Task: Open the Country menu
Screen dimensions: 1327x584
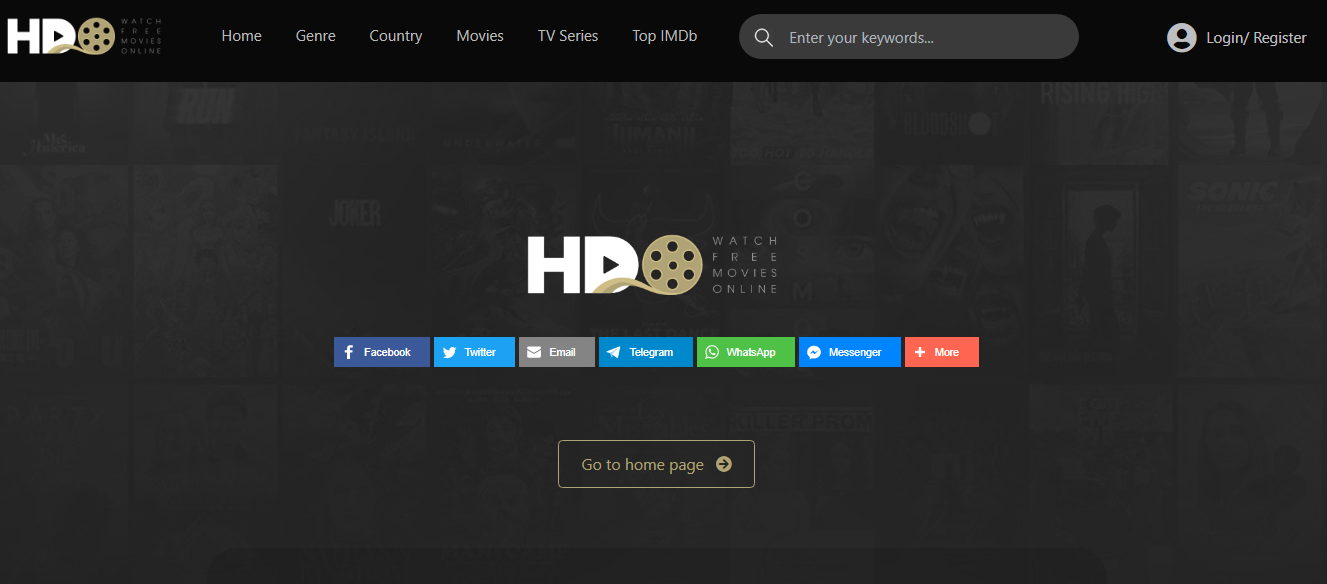Action: pyautogui.click(x=395, y=36)
